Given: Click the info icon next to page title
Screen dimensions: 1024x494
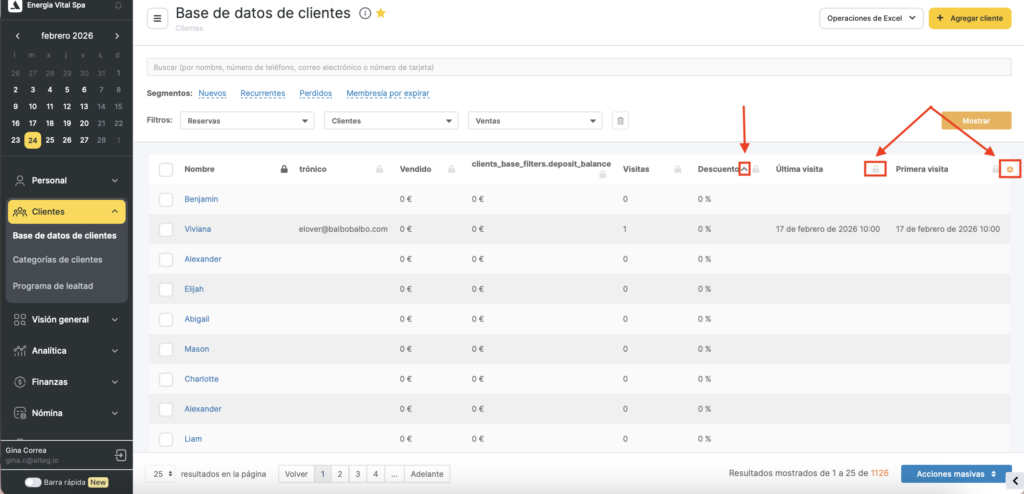Looking at the screenshot, I should [365, 14].
